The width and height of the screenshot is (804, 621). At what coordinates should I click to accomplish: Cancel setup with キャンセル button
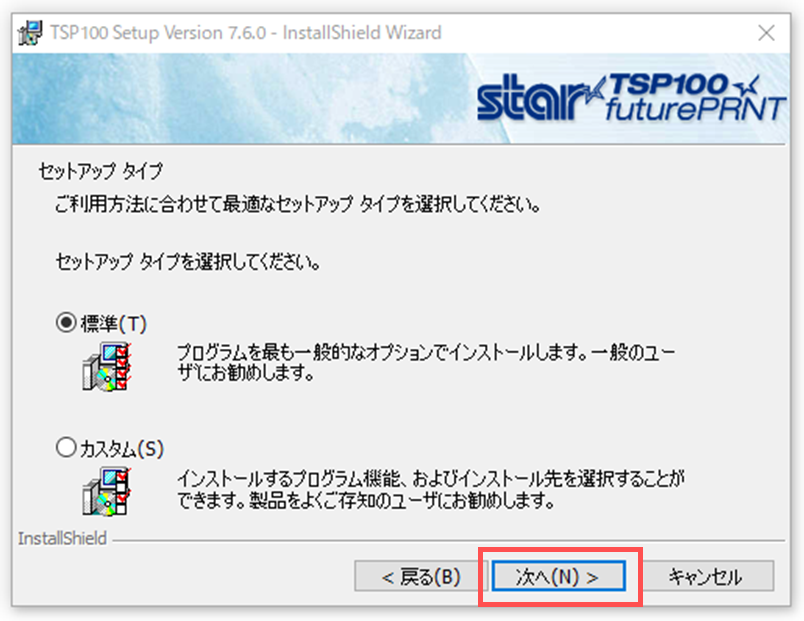(x=706, y=576)
